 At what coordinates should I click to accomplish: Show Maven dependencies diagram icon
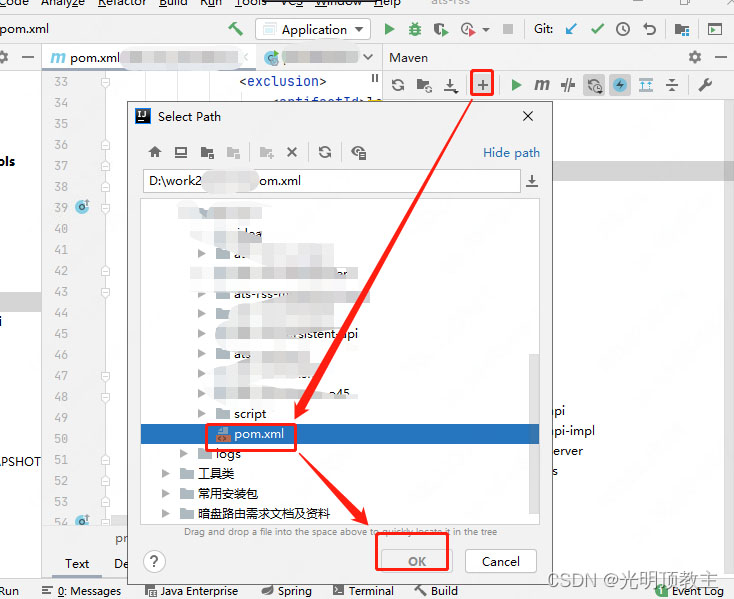point(646,85)
